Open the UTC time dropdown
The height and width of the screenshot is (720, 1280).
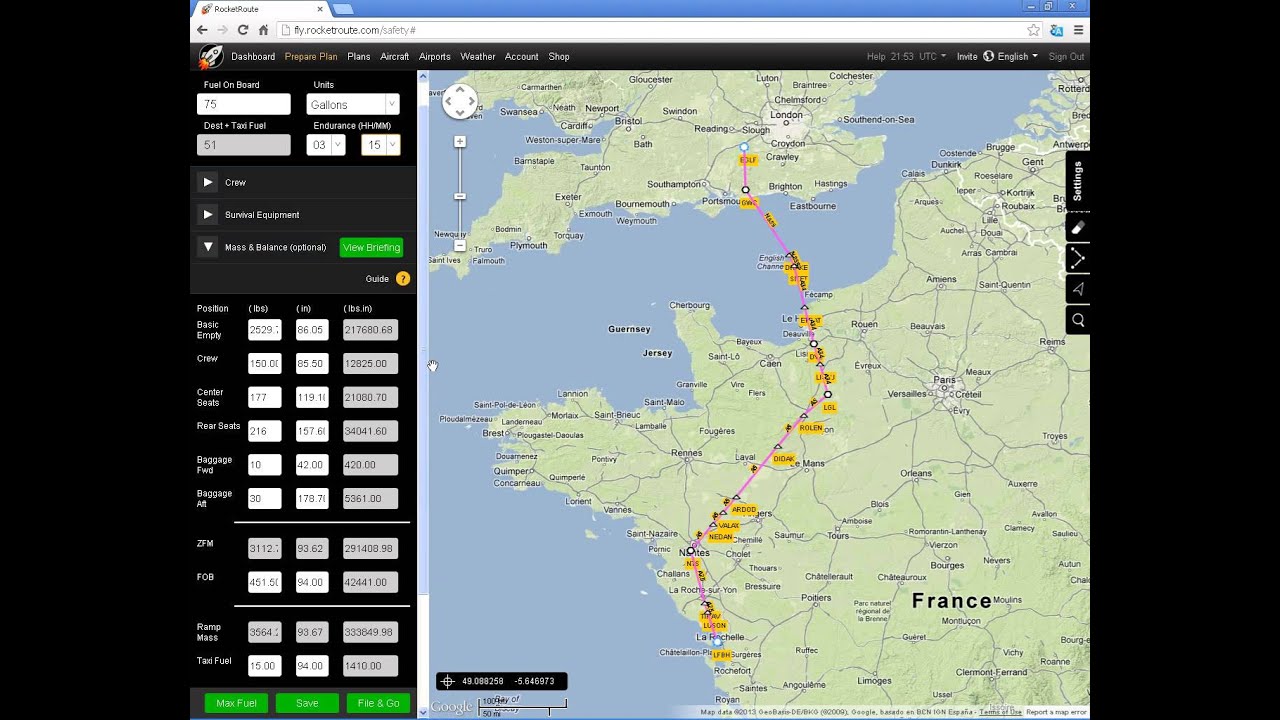932,56
